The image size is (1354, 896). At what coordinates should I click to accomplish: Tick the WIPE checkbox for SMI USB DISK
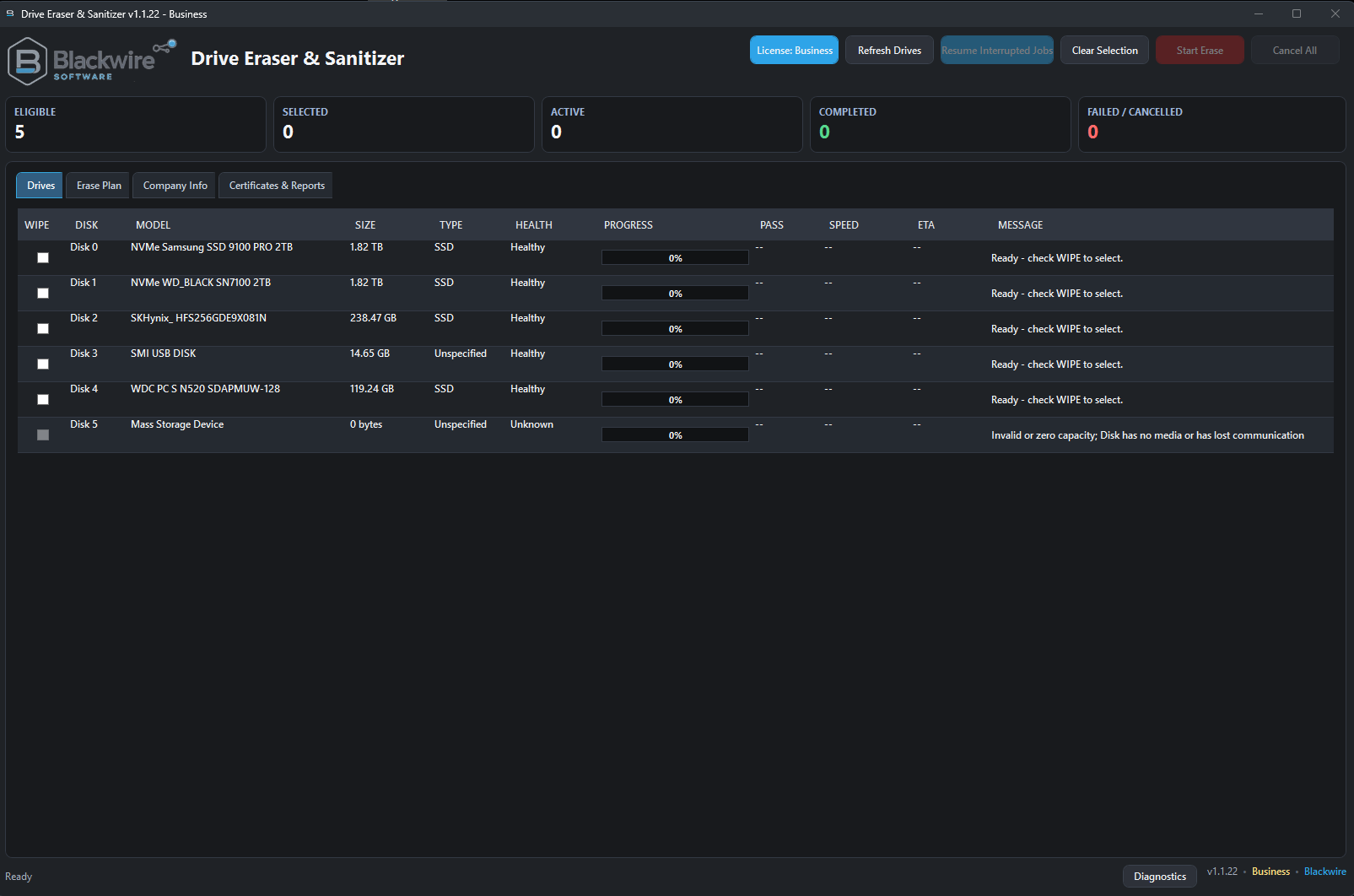(x=43, y=364)
